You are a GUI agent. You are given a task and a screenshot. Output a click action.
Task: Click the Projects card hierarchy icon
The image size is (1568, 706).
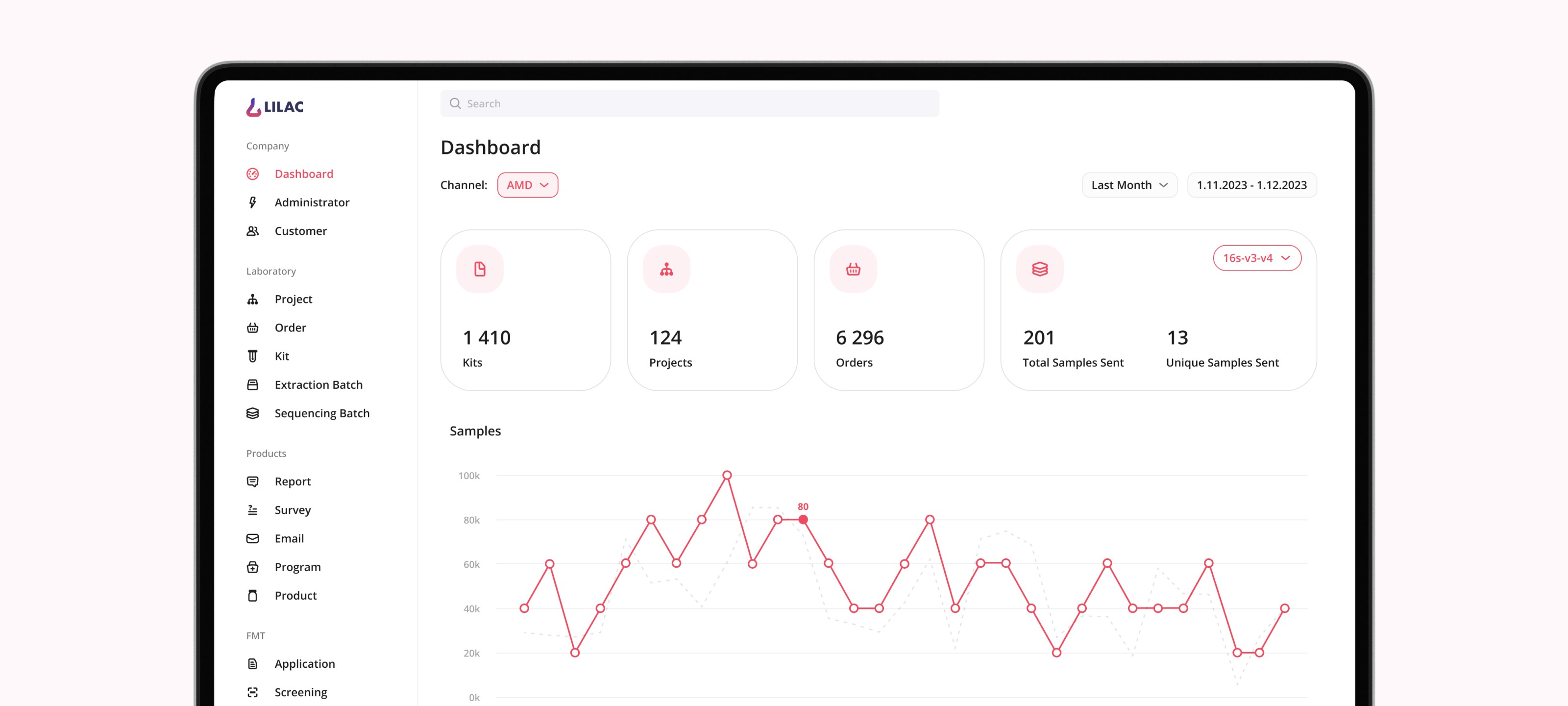[666, 269]
